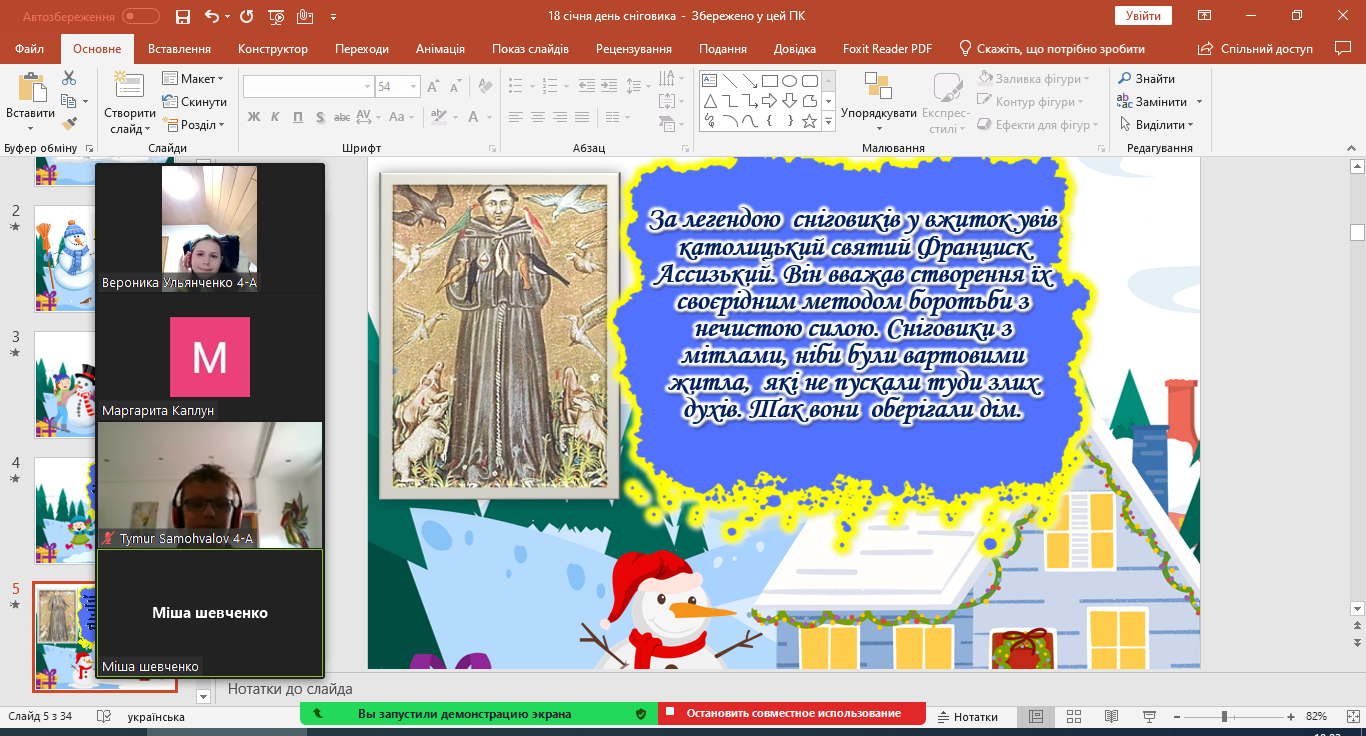Screen dimensions: 1366x736
Task: Open the Розділ section dropdown
Action: 193,125
